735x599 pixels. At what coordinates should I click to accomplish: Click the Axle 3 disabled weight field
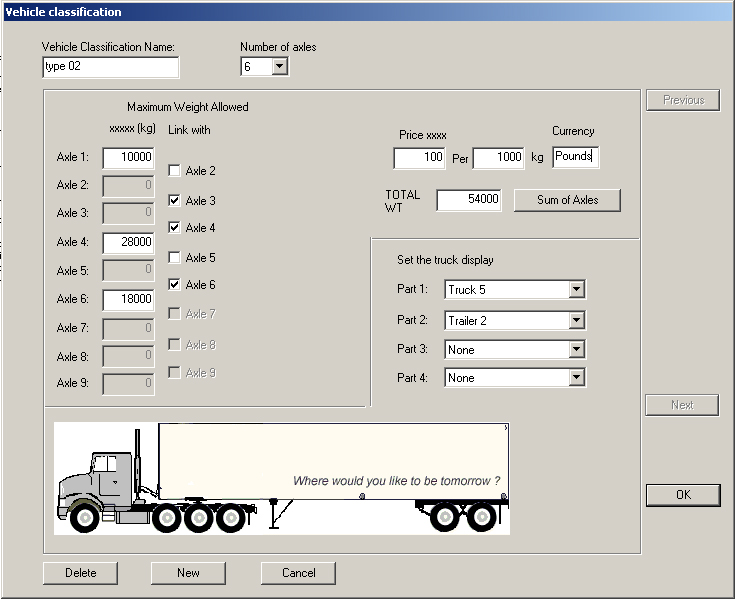click(128, 213)
